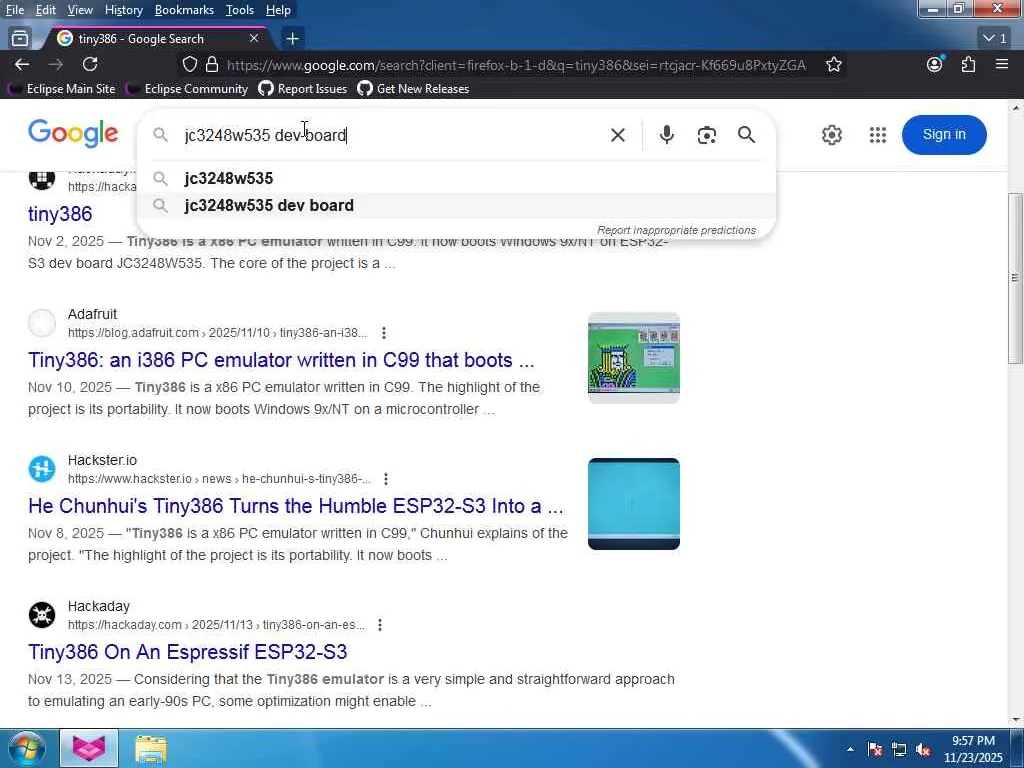Open Google quick settings gear
Image resolution: width=1024 pixels, height=768 pixels.
tap(831, 135)
